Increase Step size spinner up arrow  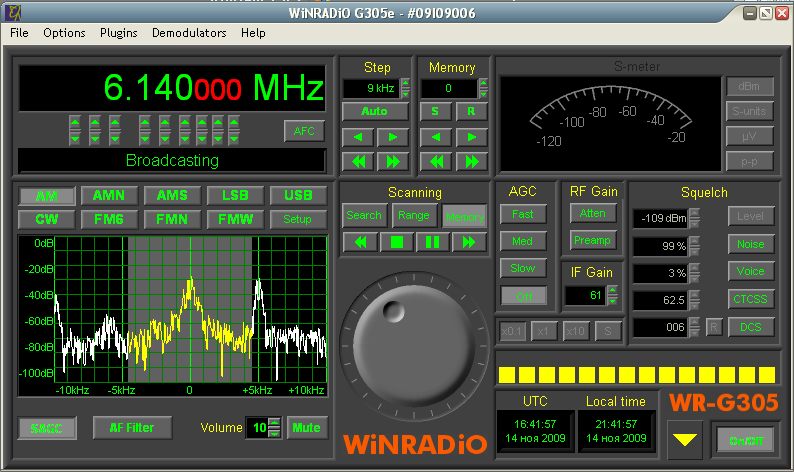click(406, 83)
